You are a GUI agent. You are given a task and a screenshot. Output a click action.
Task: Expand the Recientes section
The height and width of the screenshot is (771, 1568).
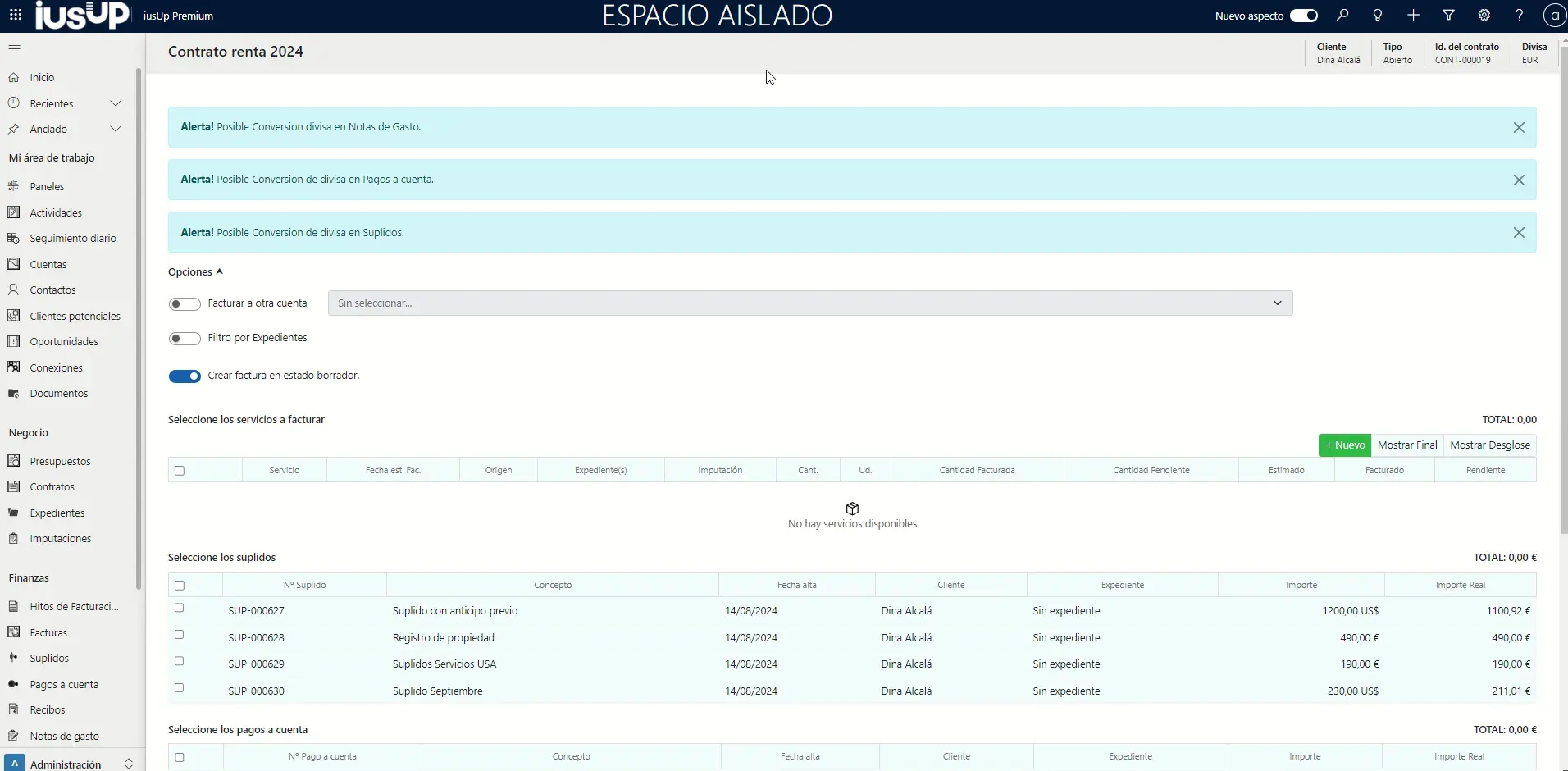pos(116,103)
